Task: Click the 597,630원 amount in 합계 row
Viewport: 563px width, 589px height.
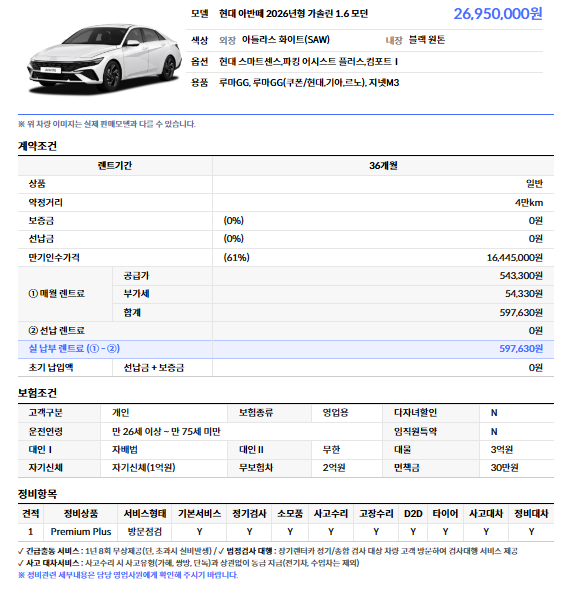Action: pos(521,313)
